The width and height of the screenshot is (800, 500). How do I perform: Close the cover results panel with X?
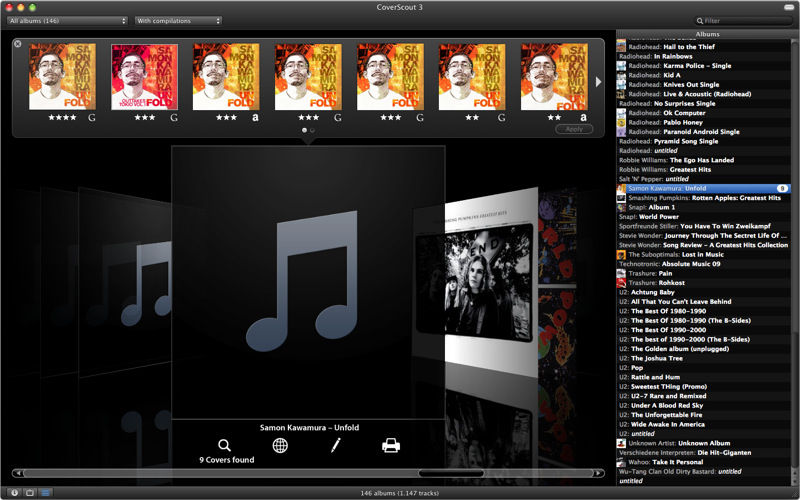tap(18, 44)
